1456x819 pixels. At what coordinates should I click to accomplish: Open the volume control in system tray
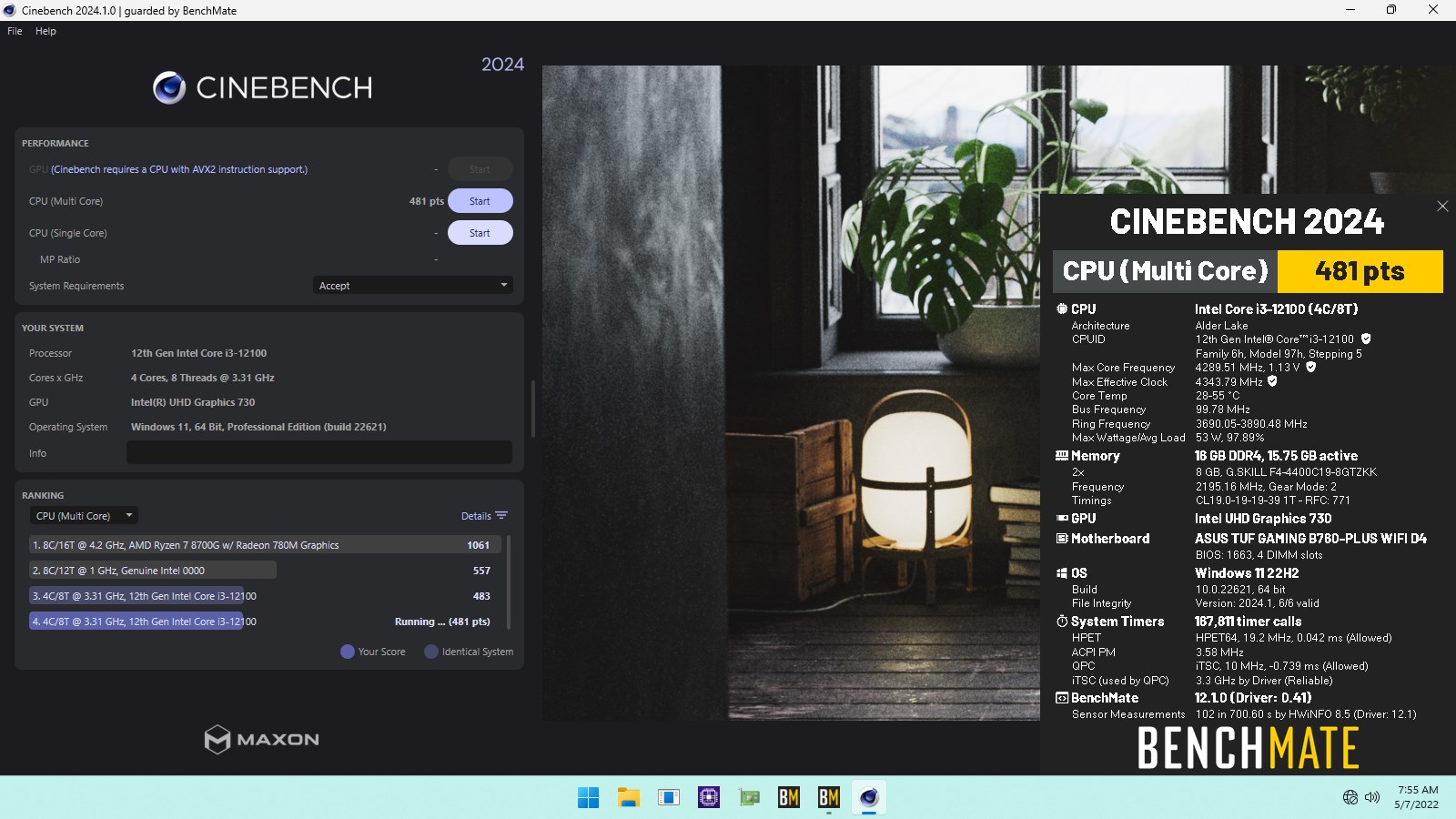click(x=1372, y=797)
